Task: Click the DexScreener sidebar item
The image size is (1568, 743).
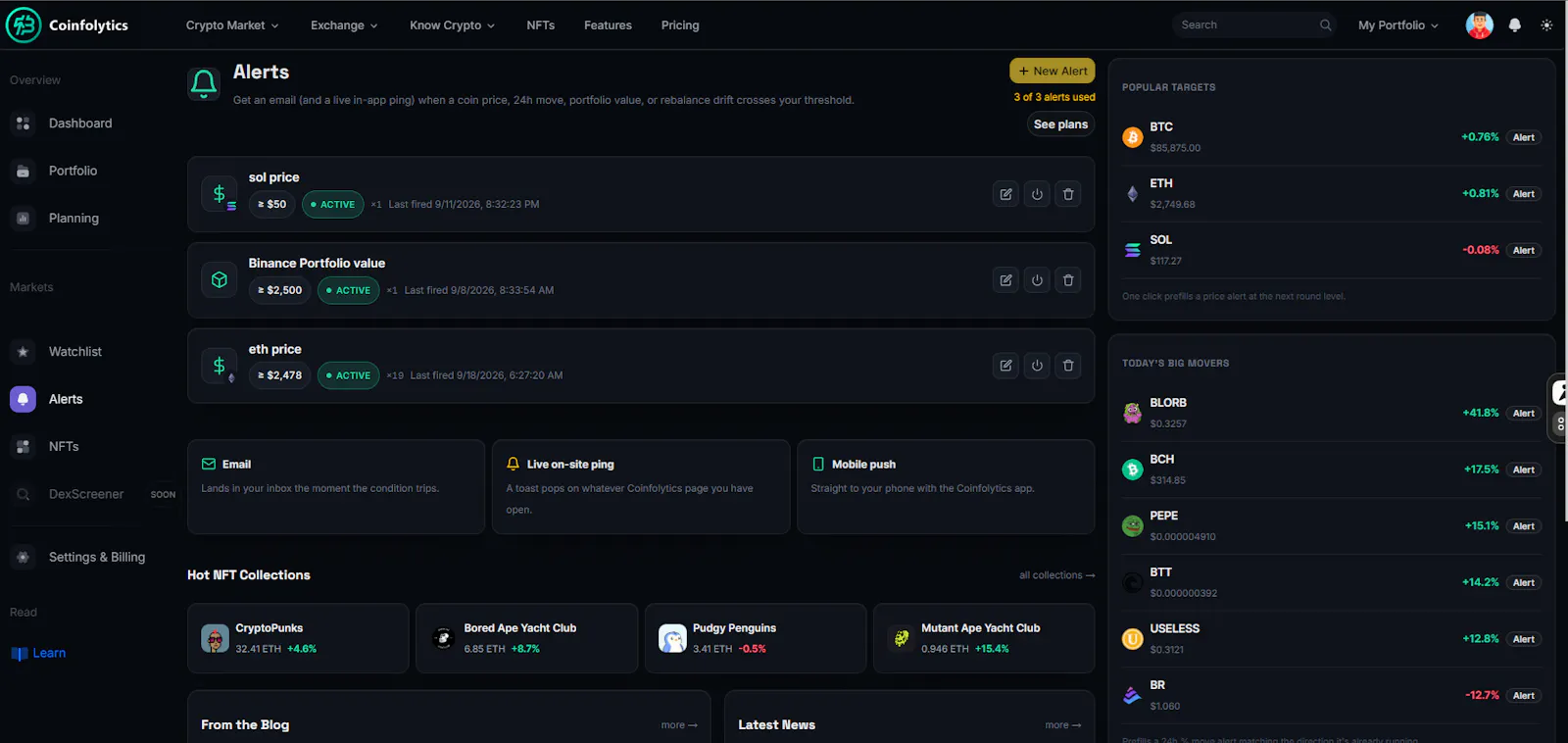Action: pyautogui.click(x=93, y=494)
